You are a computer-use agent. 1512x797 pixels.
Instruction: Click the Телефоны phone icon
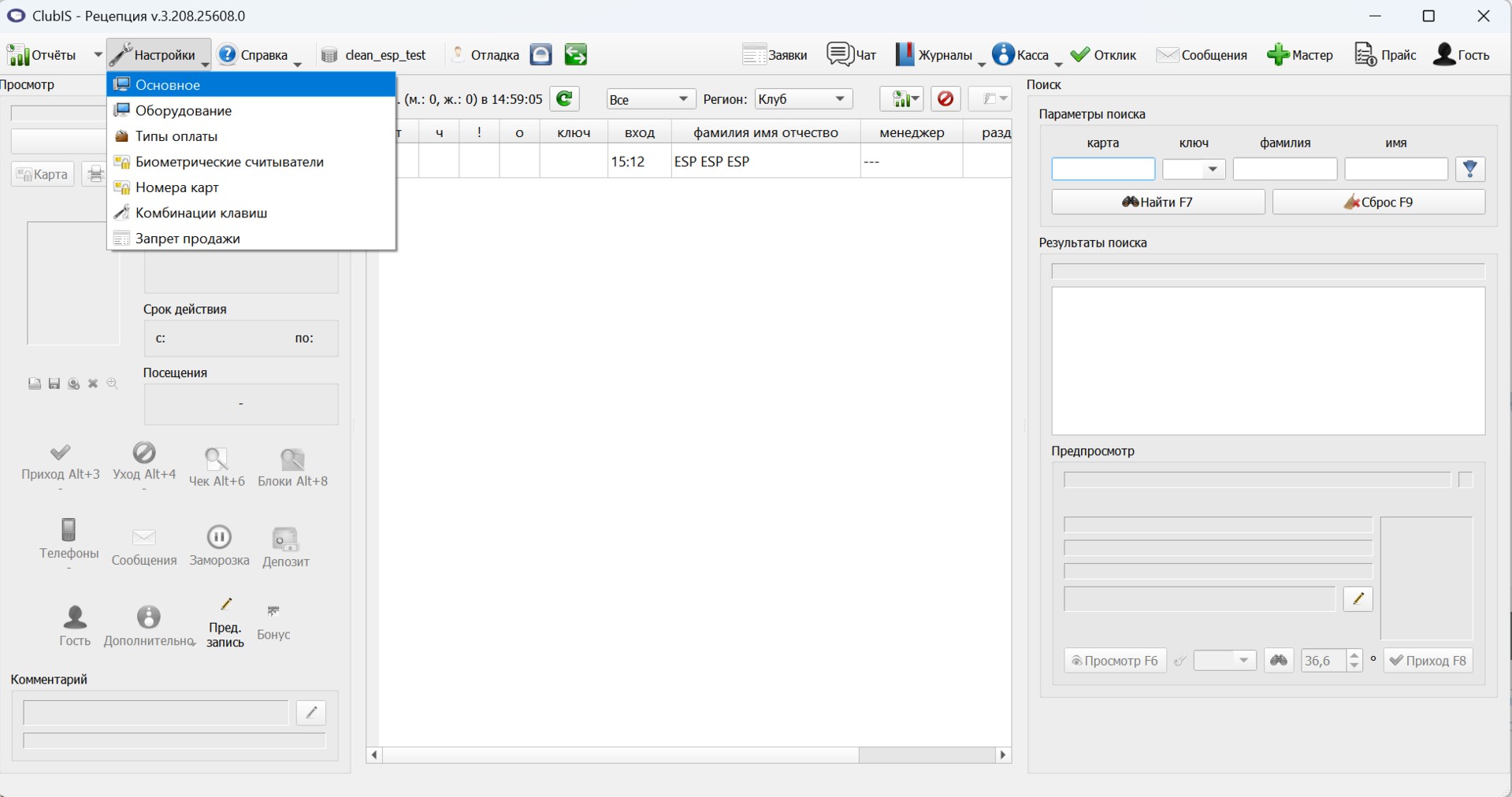coord(69,529)
